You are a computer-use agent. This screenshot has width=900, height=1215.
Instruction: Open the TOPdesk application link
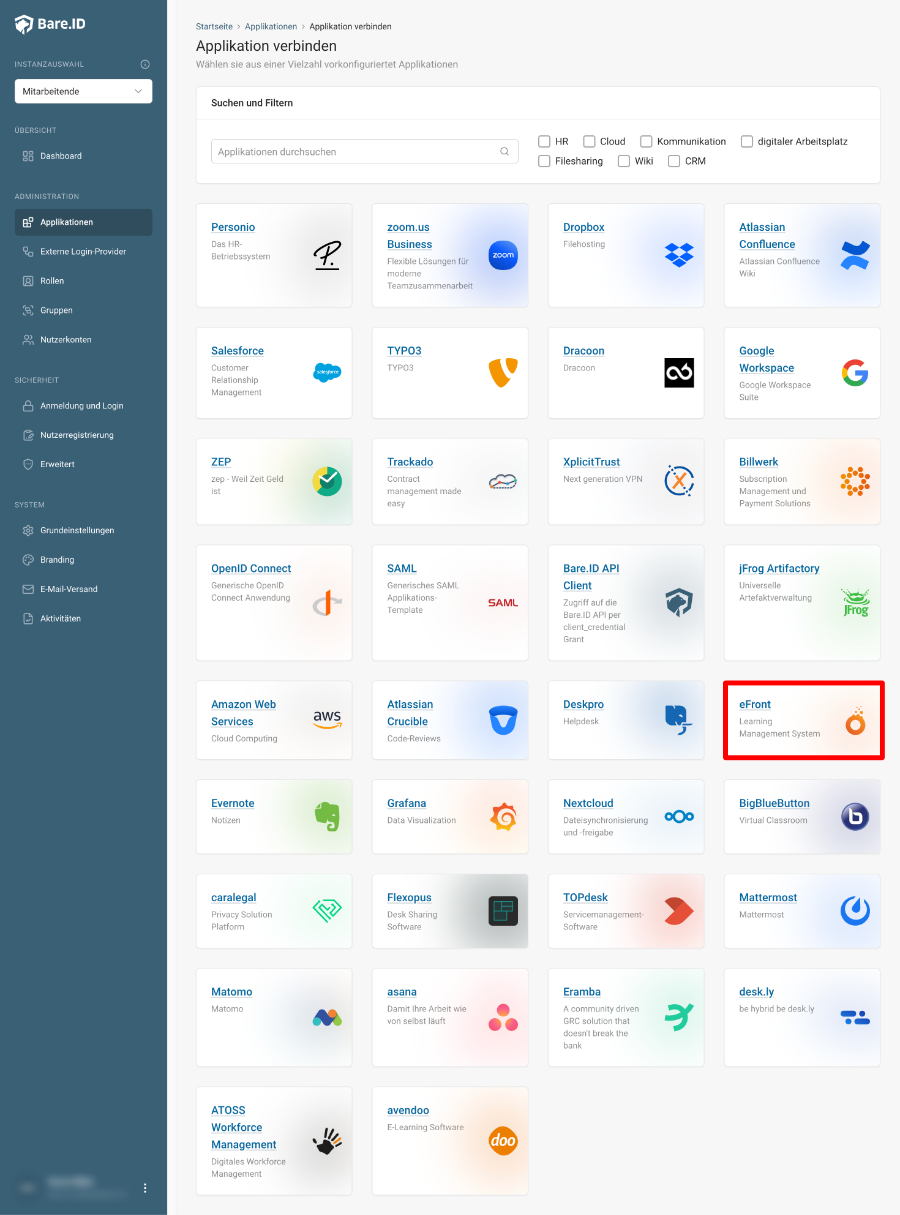click(585, 898)
